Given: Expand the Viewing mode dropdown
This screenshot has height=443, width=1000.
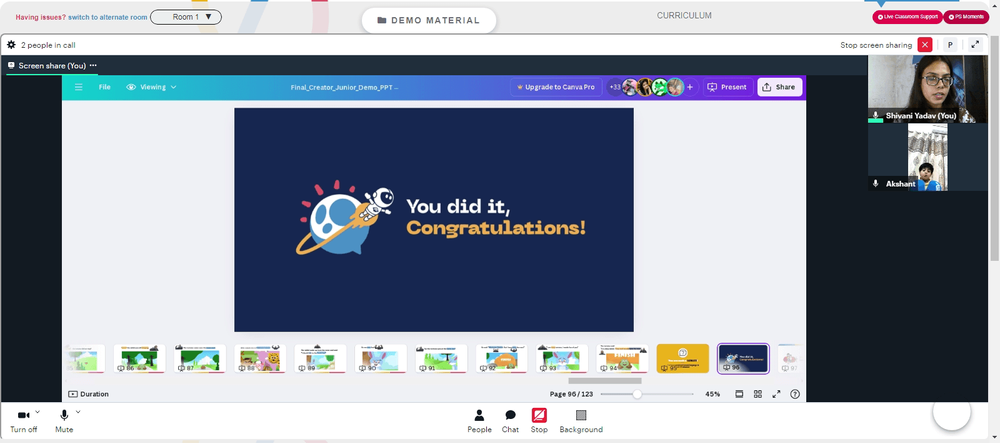Looking at the screenshot, I should point(151,87).
